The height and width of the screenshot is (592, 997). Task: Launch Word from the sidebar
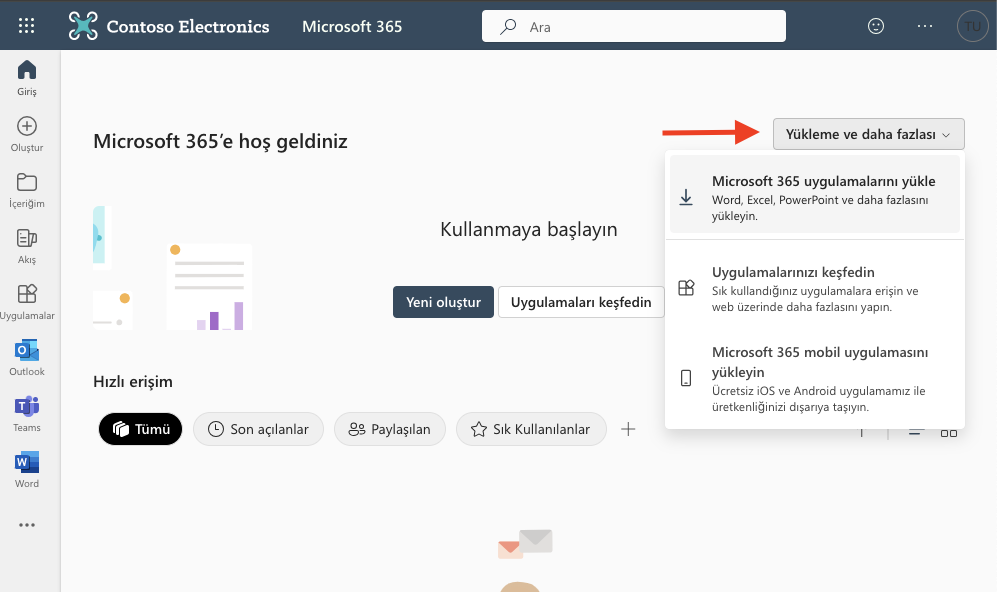(27, 469)
